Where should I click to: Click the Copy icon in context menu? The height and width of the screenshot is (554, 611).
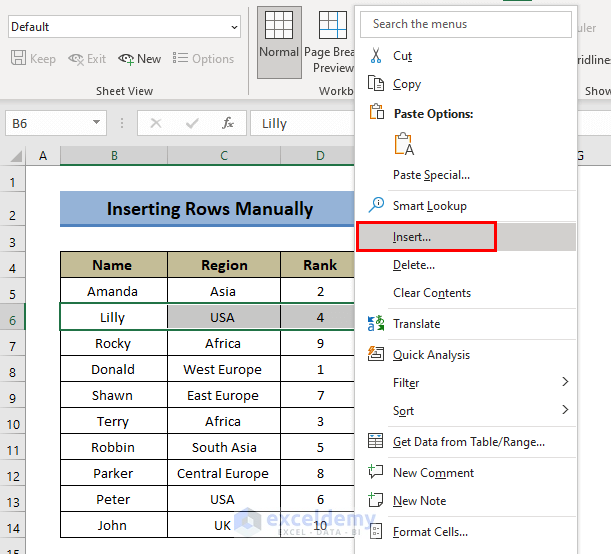[x=376, y=84]
